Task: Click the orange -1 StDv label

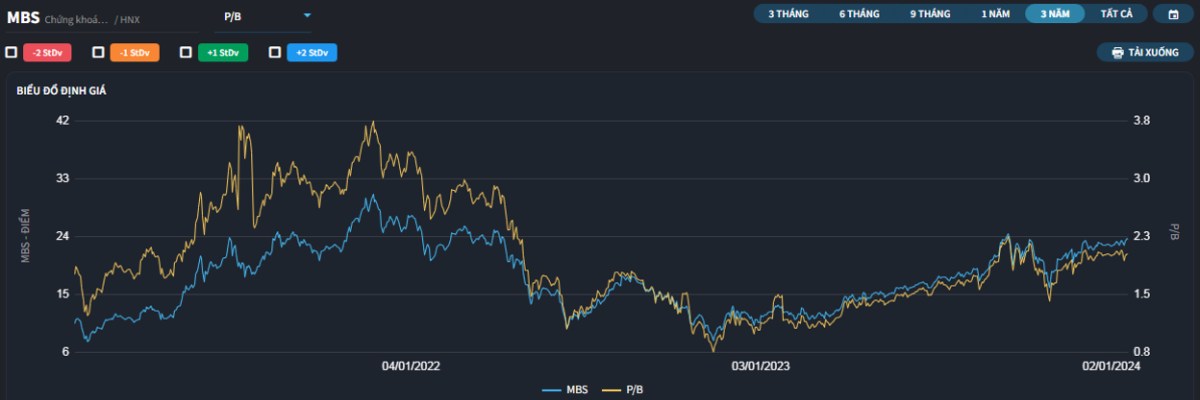Action: coord(135,52)
